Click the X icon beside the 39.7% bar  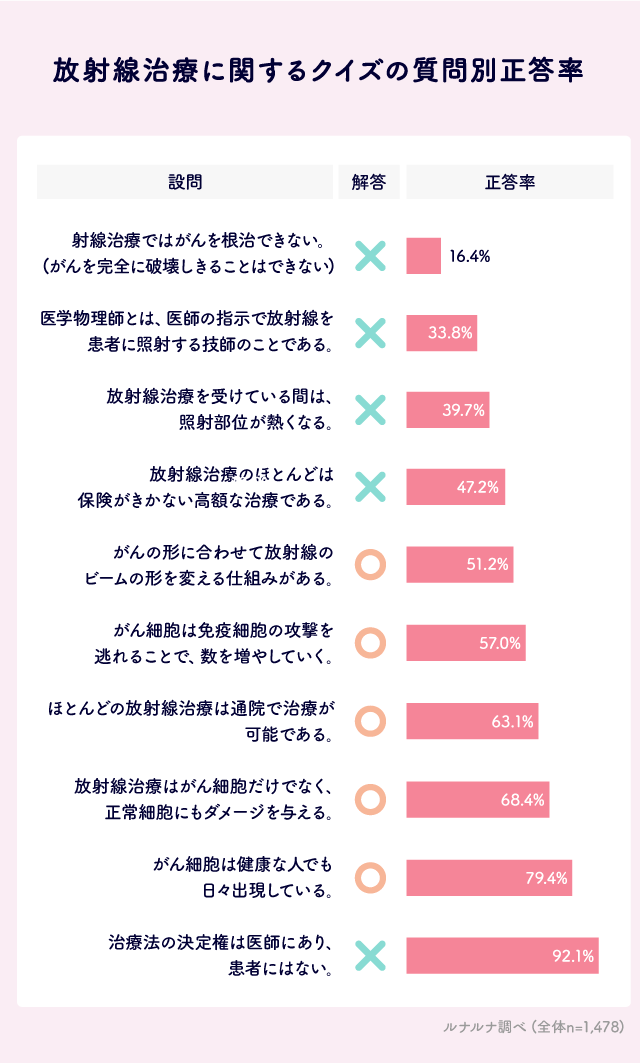(x=370, y=409)
